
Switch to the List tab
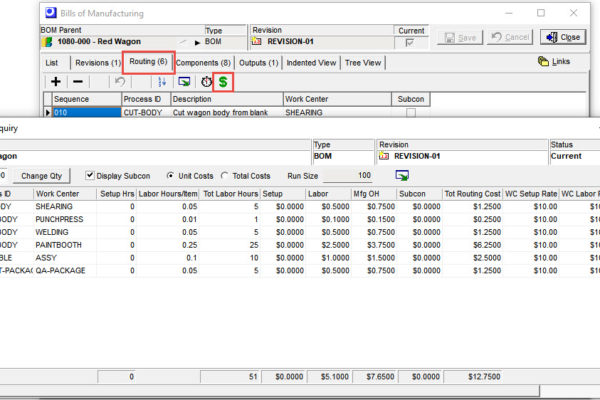[52, 63]
